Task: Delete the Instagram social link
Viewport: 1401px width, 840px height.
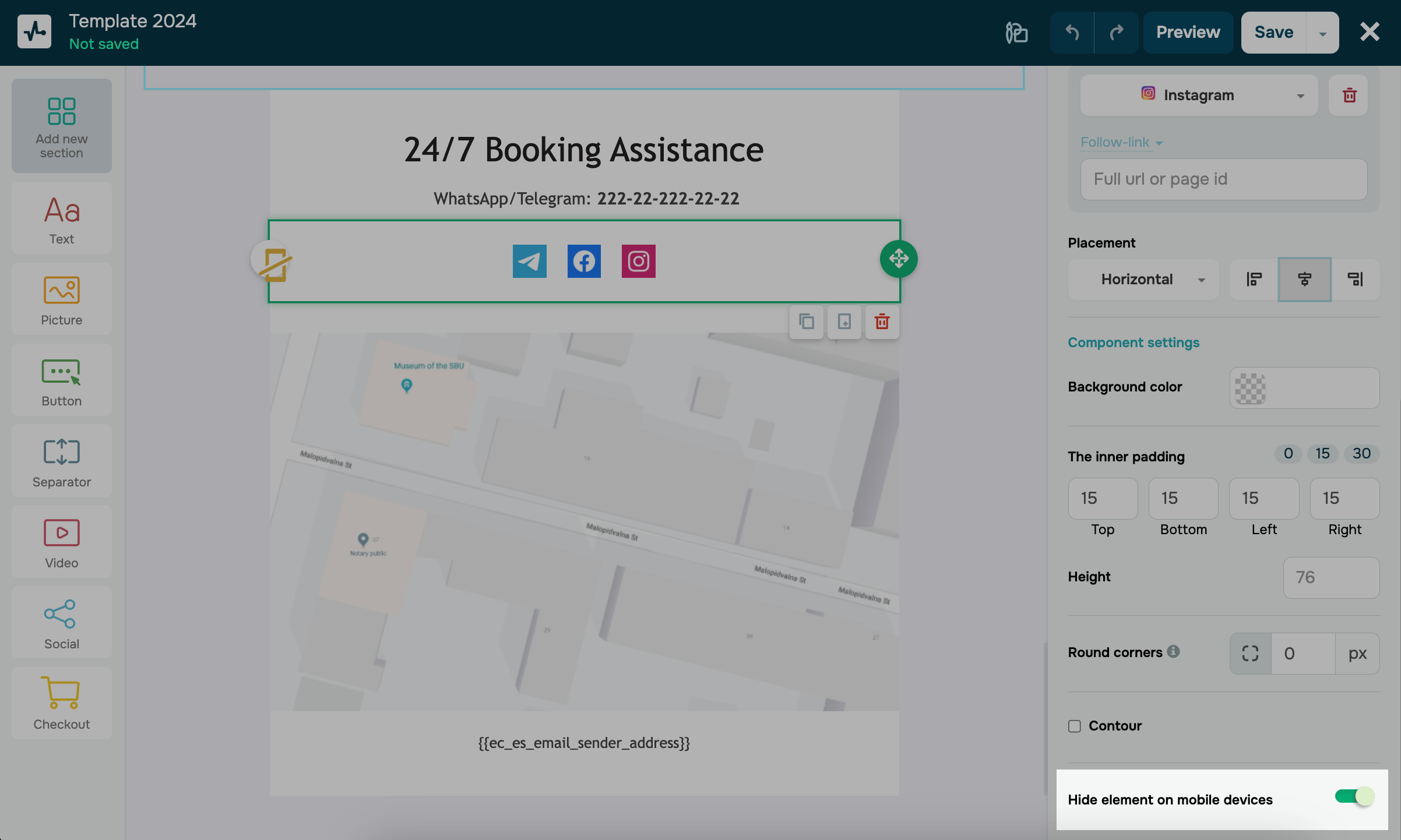Action: (1349, 95)
